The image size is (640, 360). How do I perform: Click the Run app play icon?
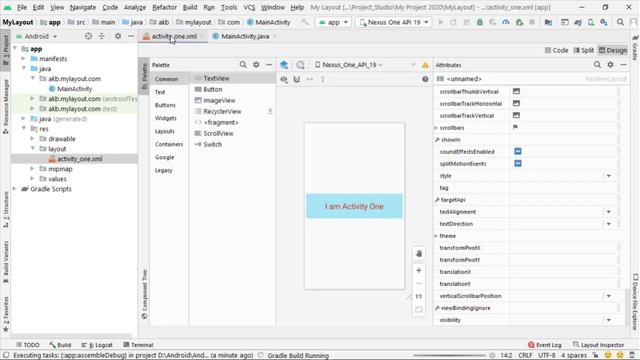(x=441, y=22)
